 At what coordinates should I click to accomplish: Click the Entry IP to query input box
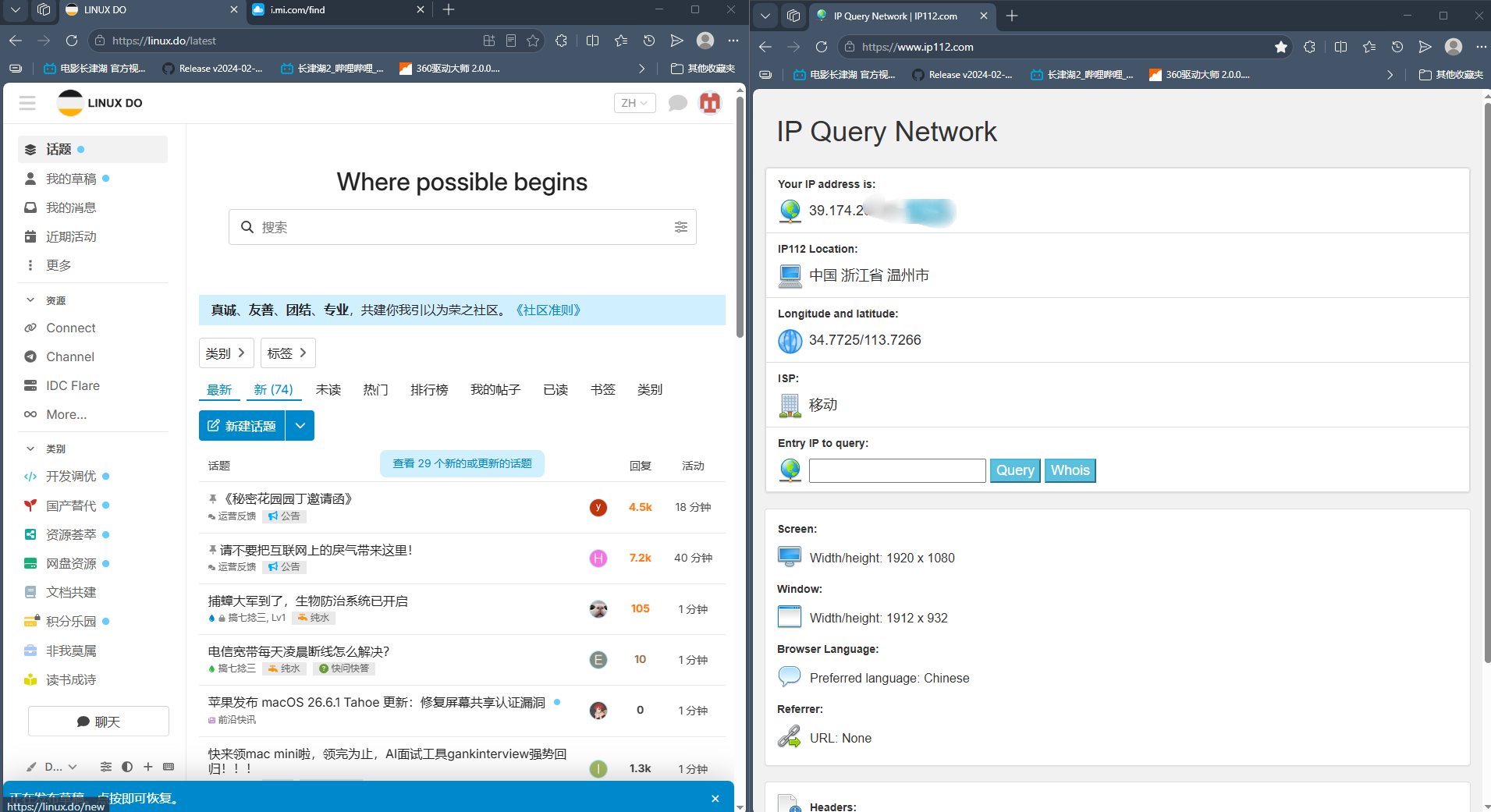(897, 470)
